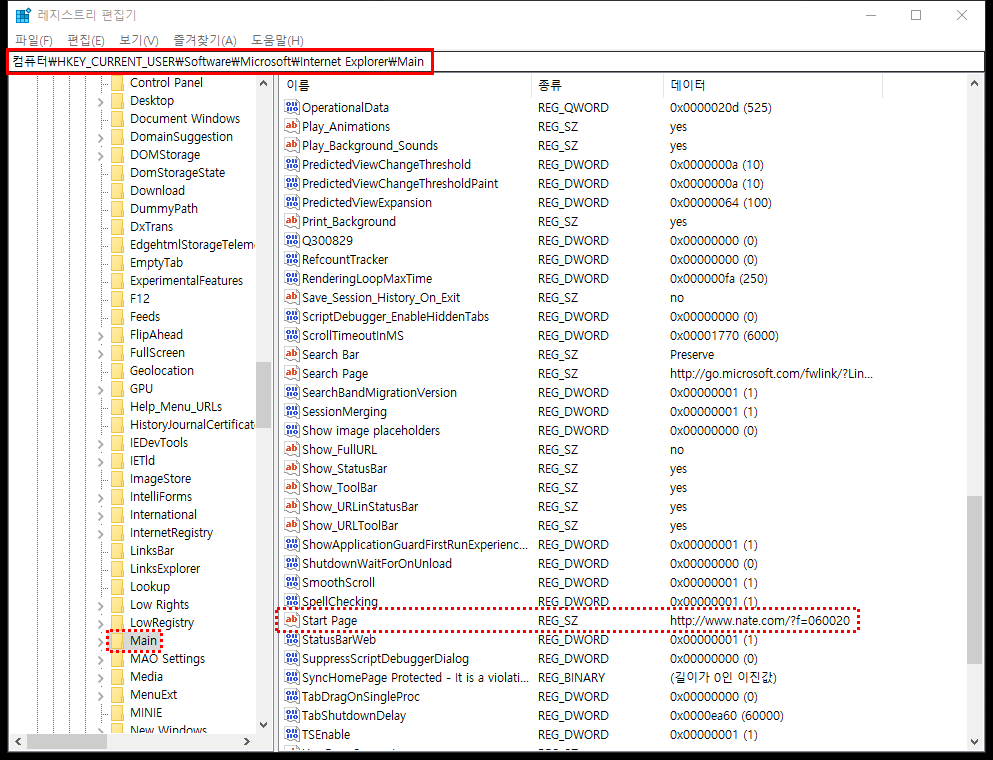This screenshot has height=760, width=993.
Task: Expand the DomainSuggestion key node
Action: (x=101, y=137)
